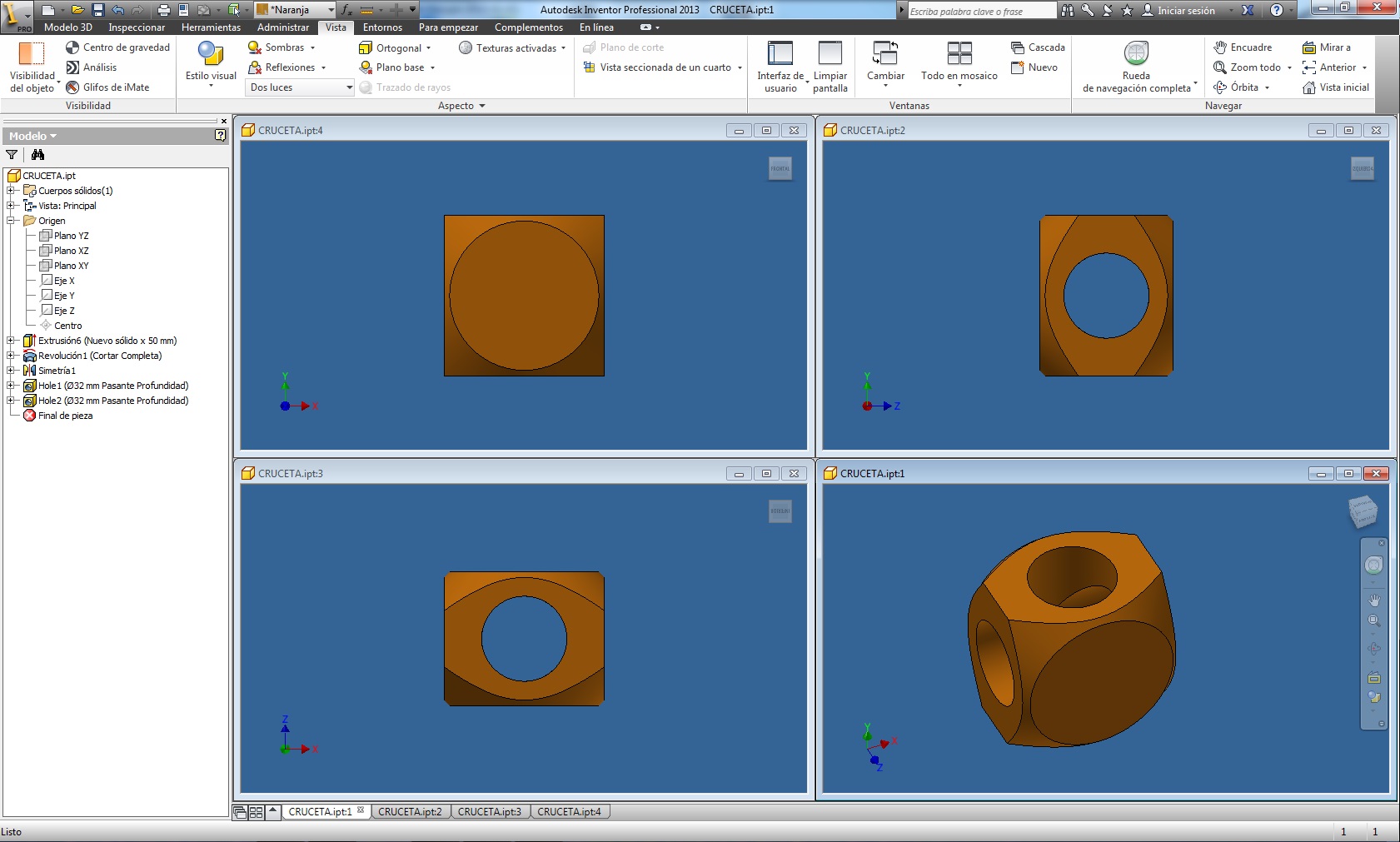Click the Undo arrow in quick access toolbar
The image size is (1400, 842).
[118, 10]
